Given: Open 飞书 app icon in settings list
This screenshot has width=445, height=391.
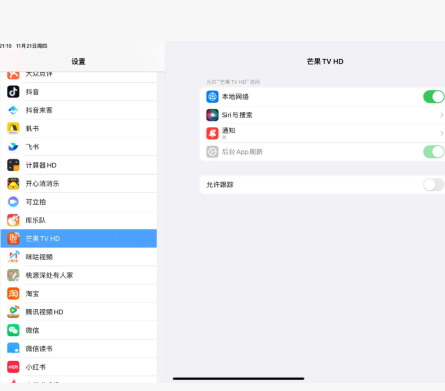Looking at the screenshot, I should 13,147.
